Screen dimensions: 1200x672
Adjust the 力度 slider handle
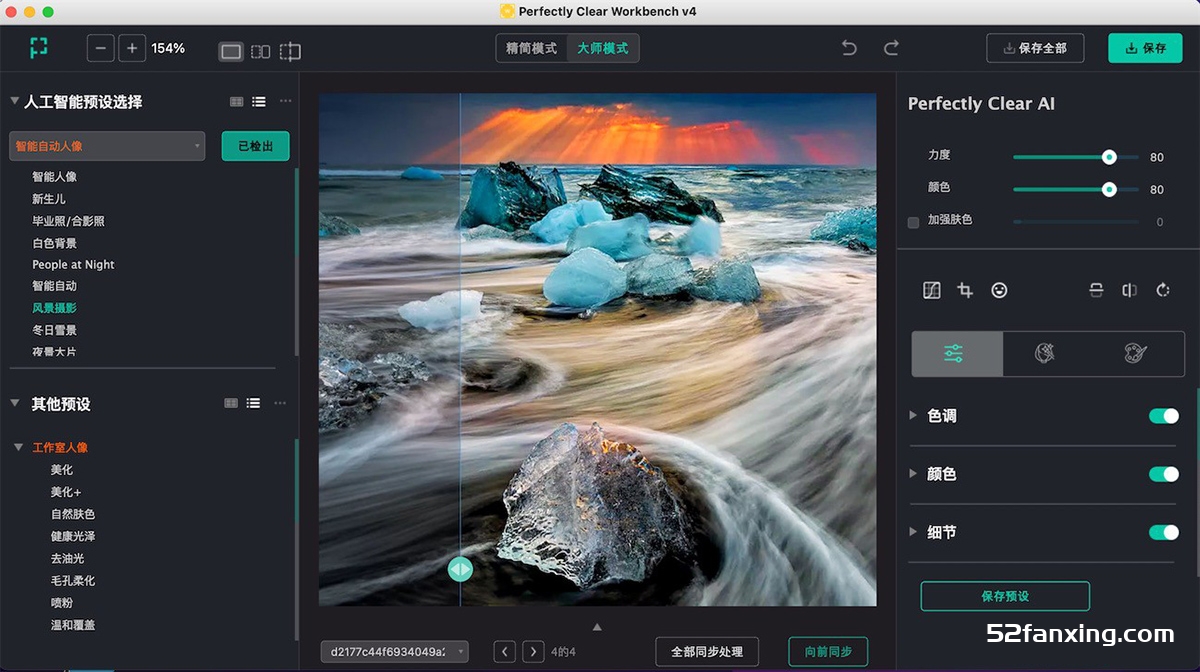coord(1108,157)
